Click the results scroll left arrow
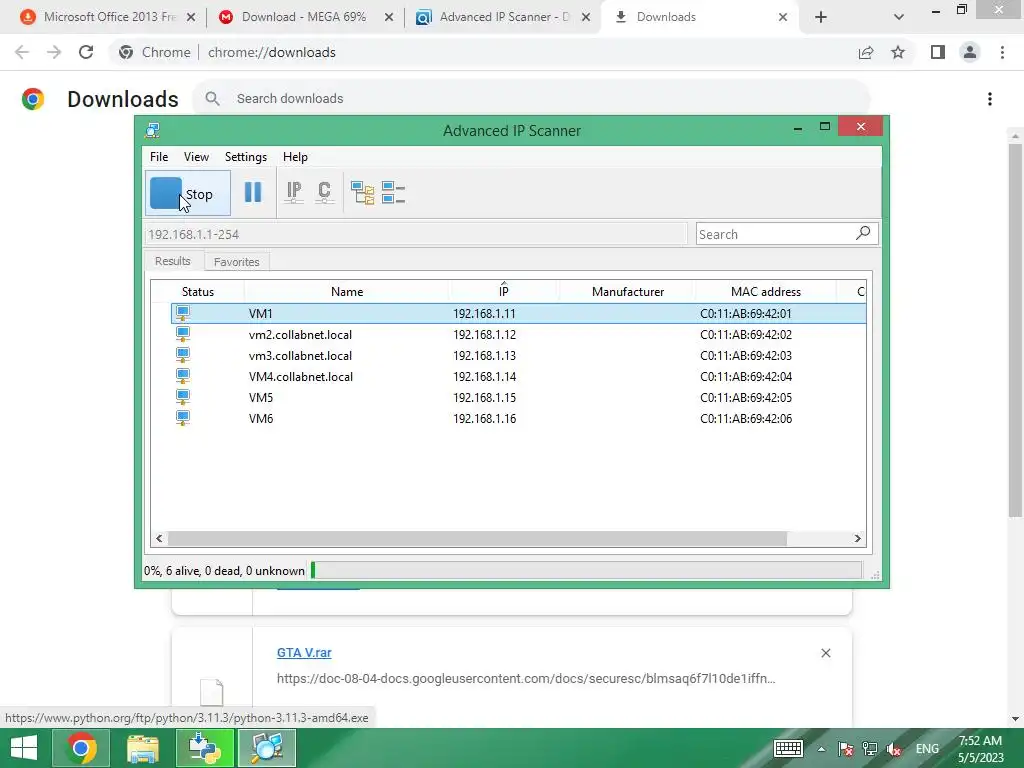 tap(159, 538)
